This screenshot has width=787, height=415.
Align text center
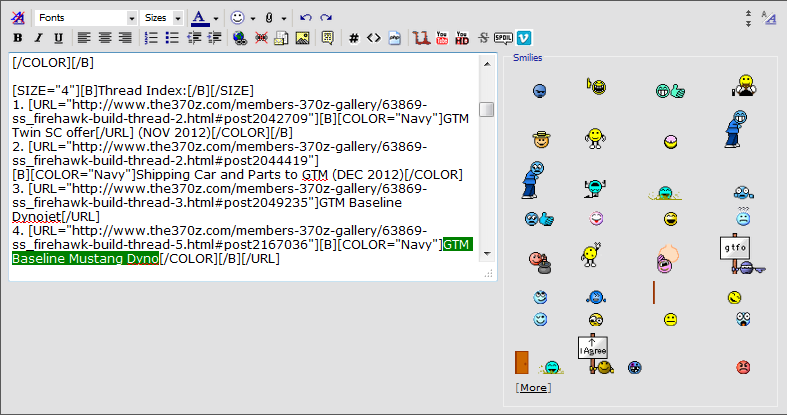(x=104, y=38)
